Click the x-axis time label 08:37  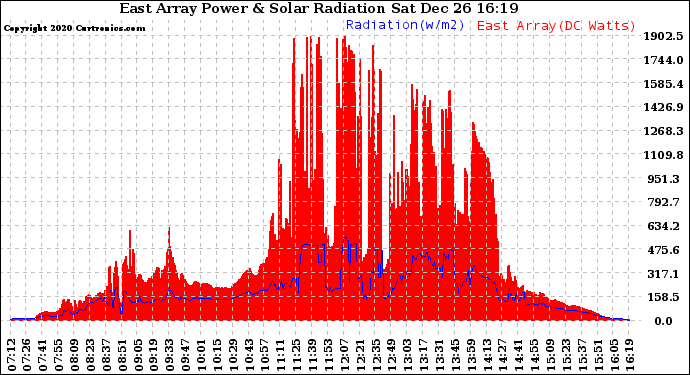click(x=106, y=355)
